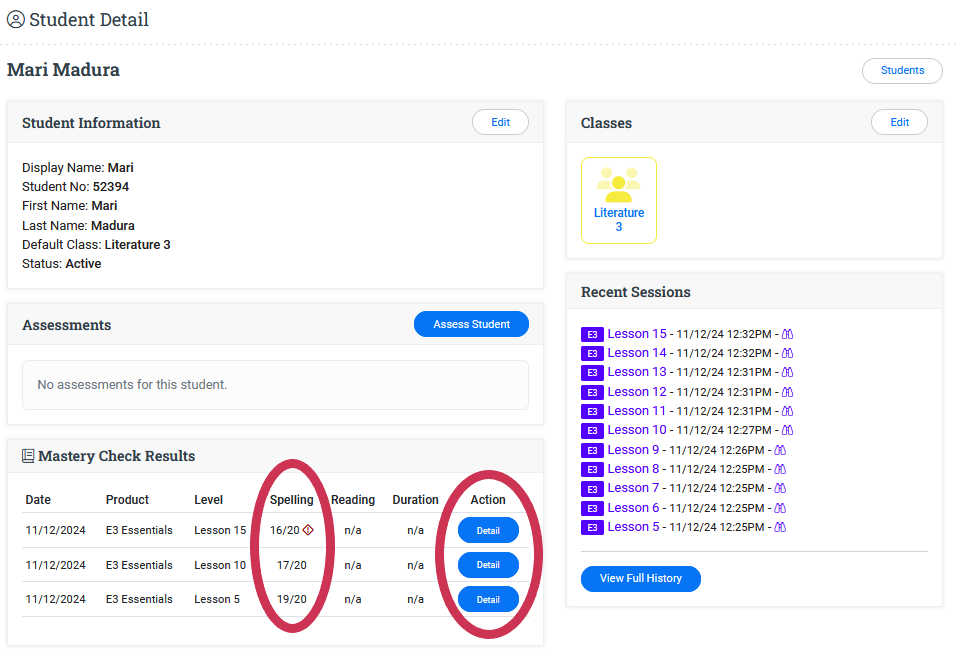This screenshot has width=956, height=652.
Task: Open the Lesson 14 recent session link
Action: pos(636,353)
